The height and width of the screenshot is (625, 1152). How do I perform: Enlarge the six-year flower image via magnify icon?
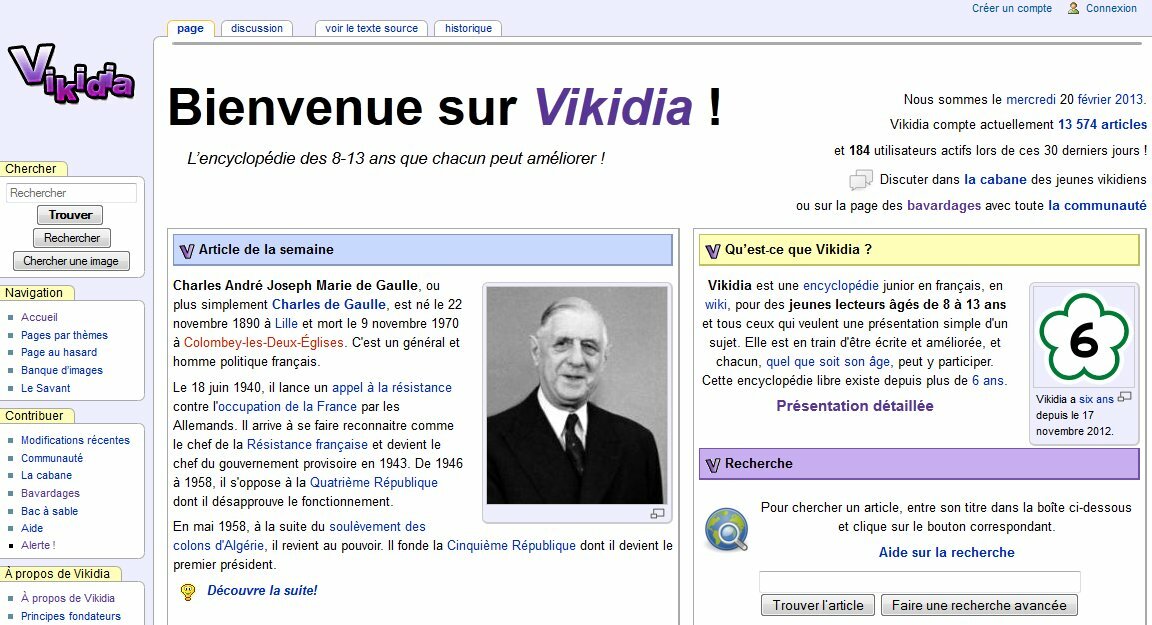pyautogui.click(x=1124, y=397)
